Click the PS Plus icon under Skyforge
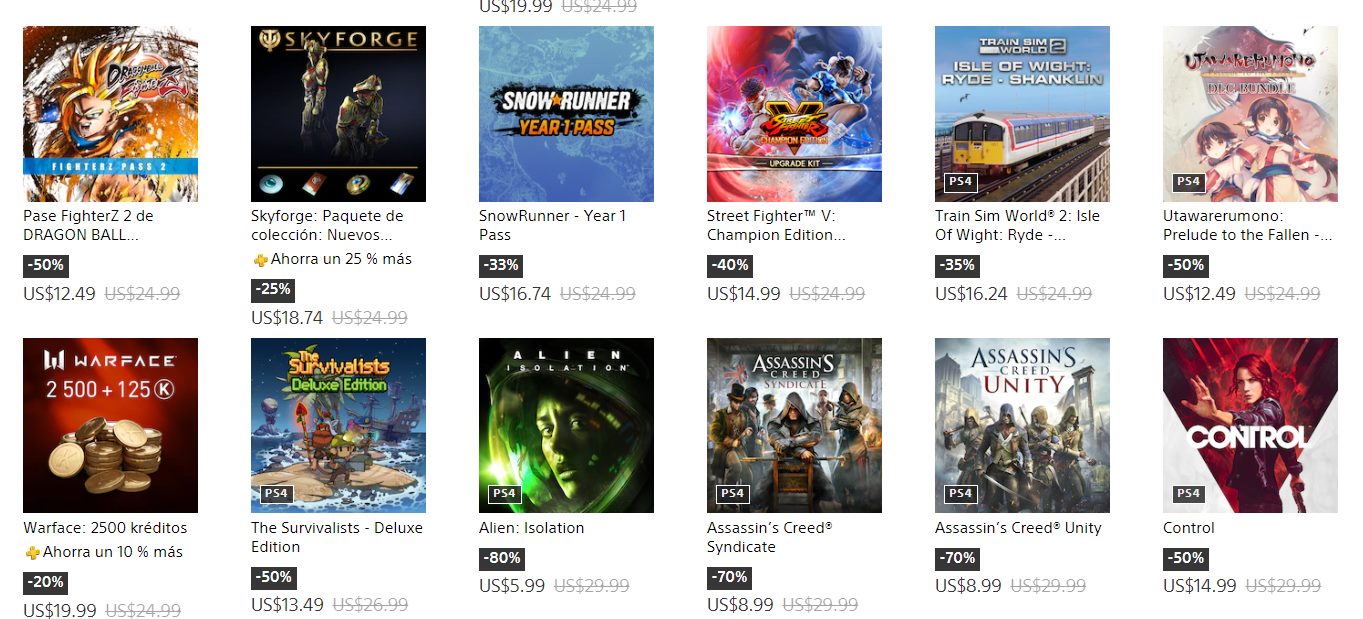The width and height of the screenshot is (1363, 619). [x=259, y=260]
